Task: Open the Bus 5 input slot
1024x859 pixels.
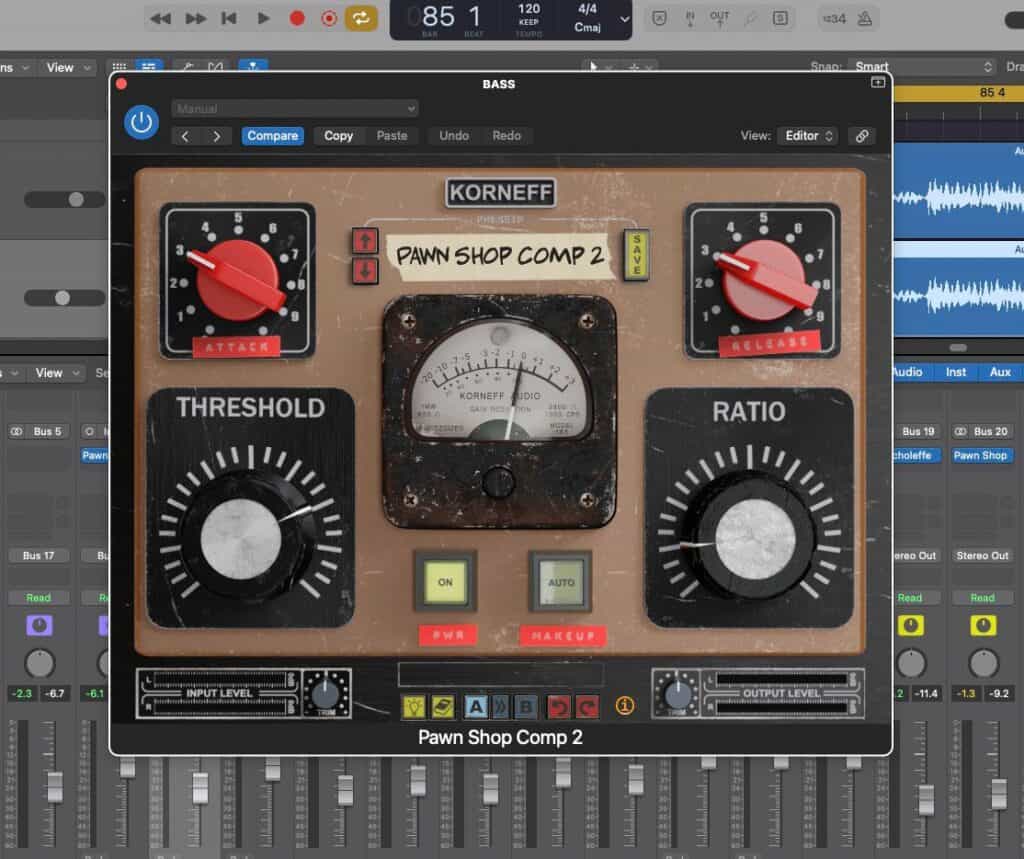Action: pyautogui.click(x=39, y=431)
